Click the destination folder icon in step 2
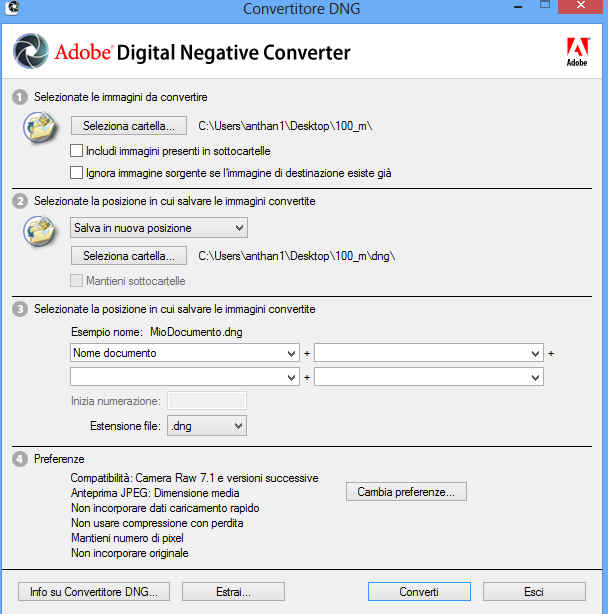The image size is (608, 614). pyautogui.click(x=40, y=231)
